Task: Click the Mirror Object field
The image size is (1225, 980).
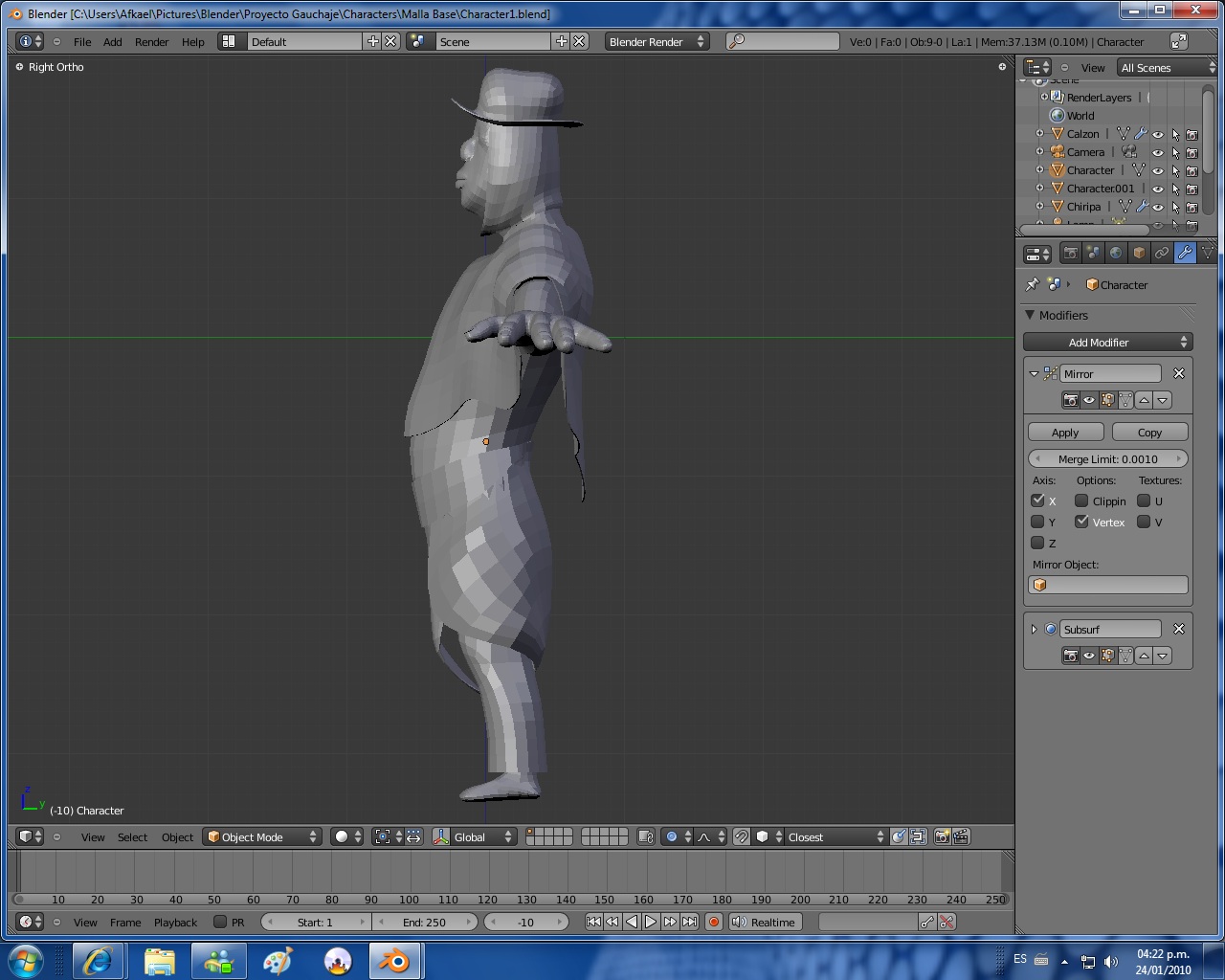Action: coord(1107,584)
